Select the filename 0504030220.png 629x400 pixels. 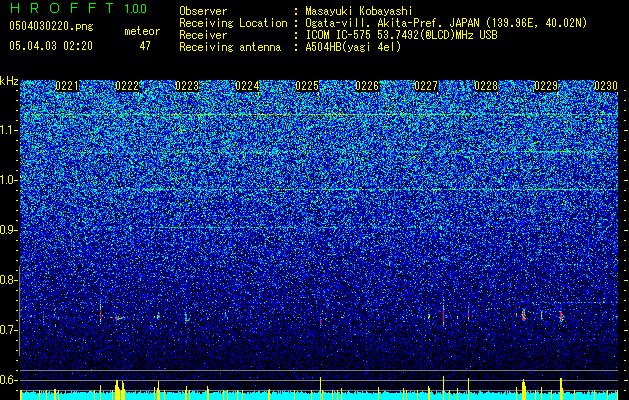(x=51, y=26)
